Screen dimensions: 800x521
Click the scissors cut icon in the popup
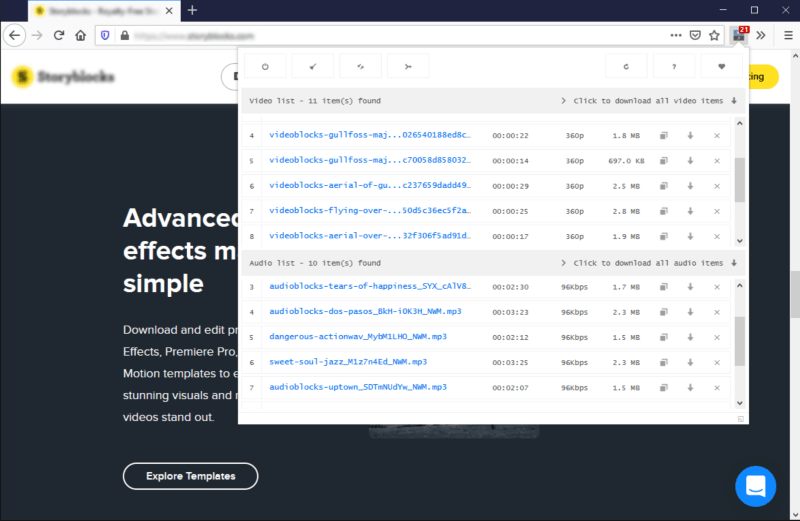click(408, 66)
